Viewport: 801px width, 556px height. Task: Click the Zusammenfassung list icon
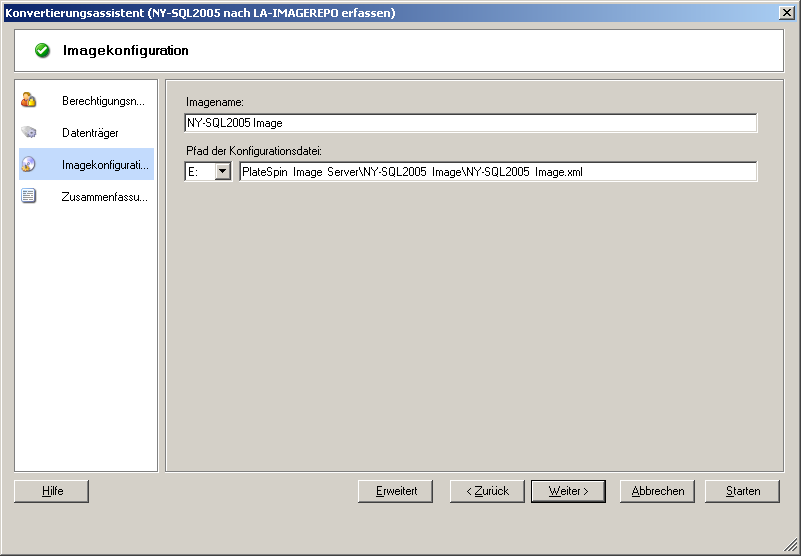[x=28, y=196]
